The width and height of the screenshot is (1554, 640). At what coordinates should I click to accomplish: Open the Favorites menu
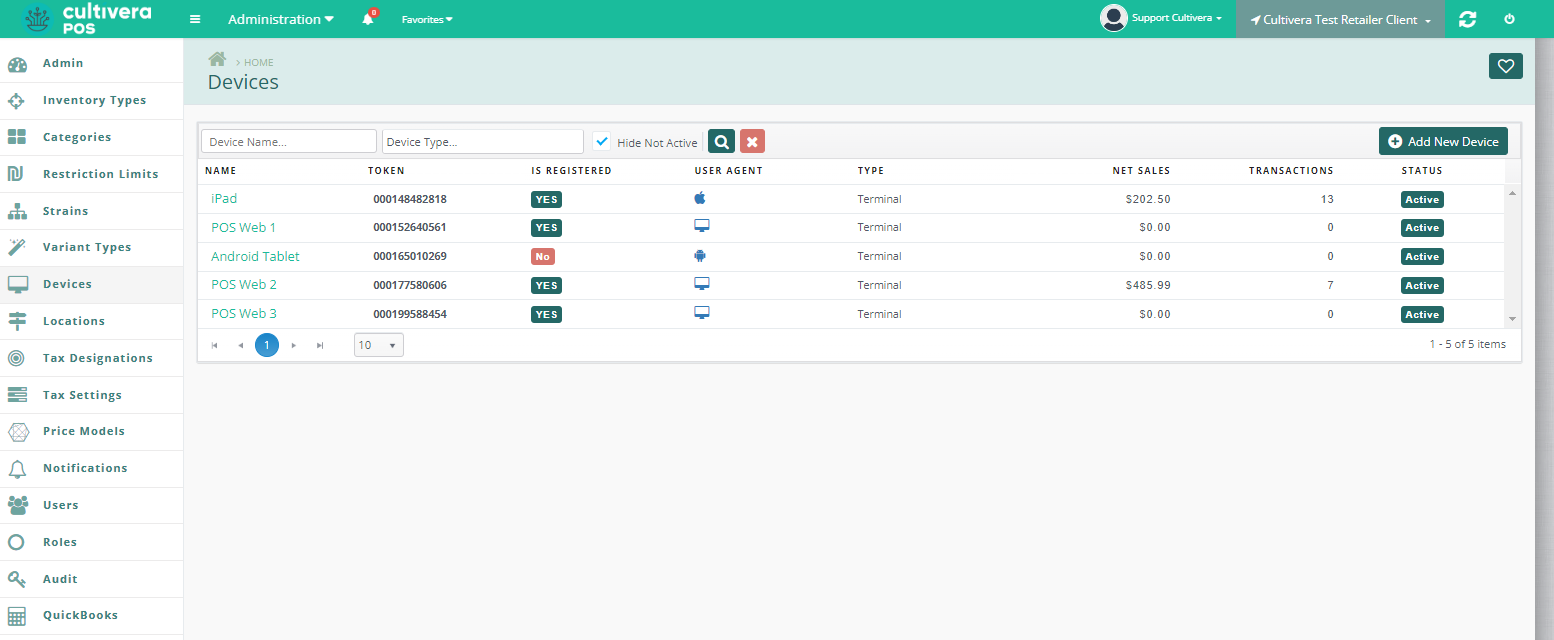[427, 19]
